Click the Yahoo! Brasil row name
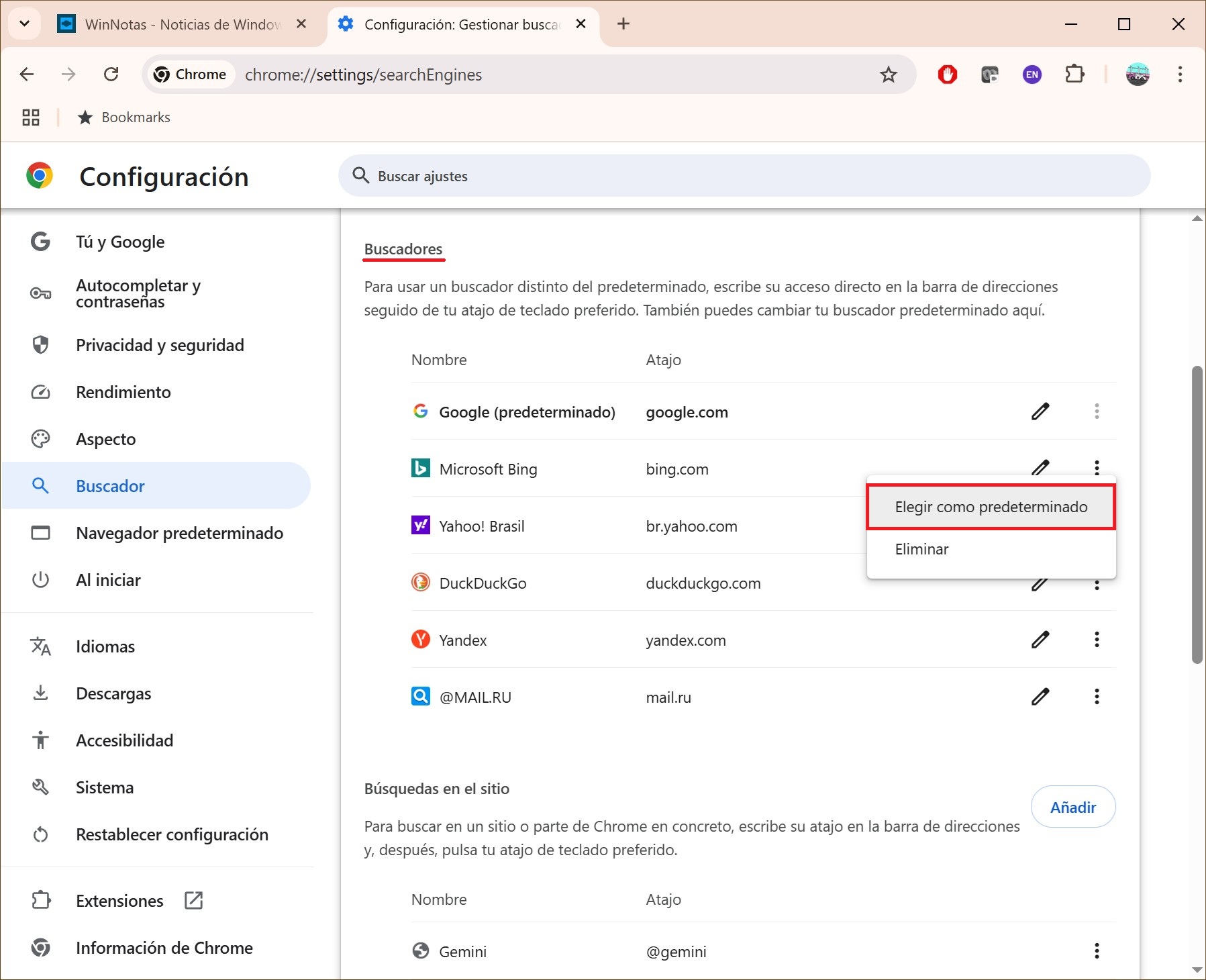This screenshot has height=980, width=1206. (482, 526)
